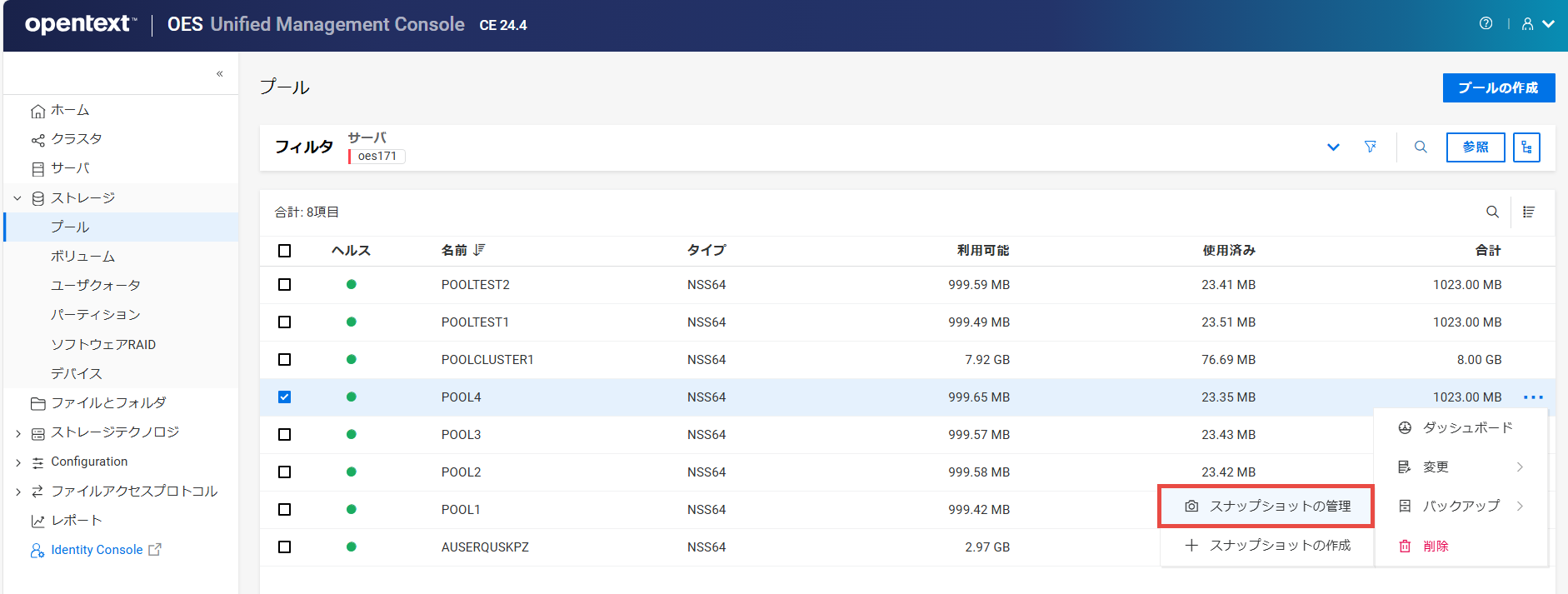Click the help question mark icon
Viewport: 1568px width, 594px height.
coord(1486,23)
